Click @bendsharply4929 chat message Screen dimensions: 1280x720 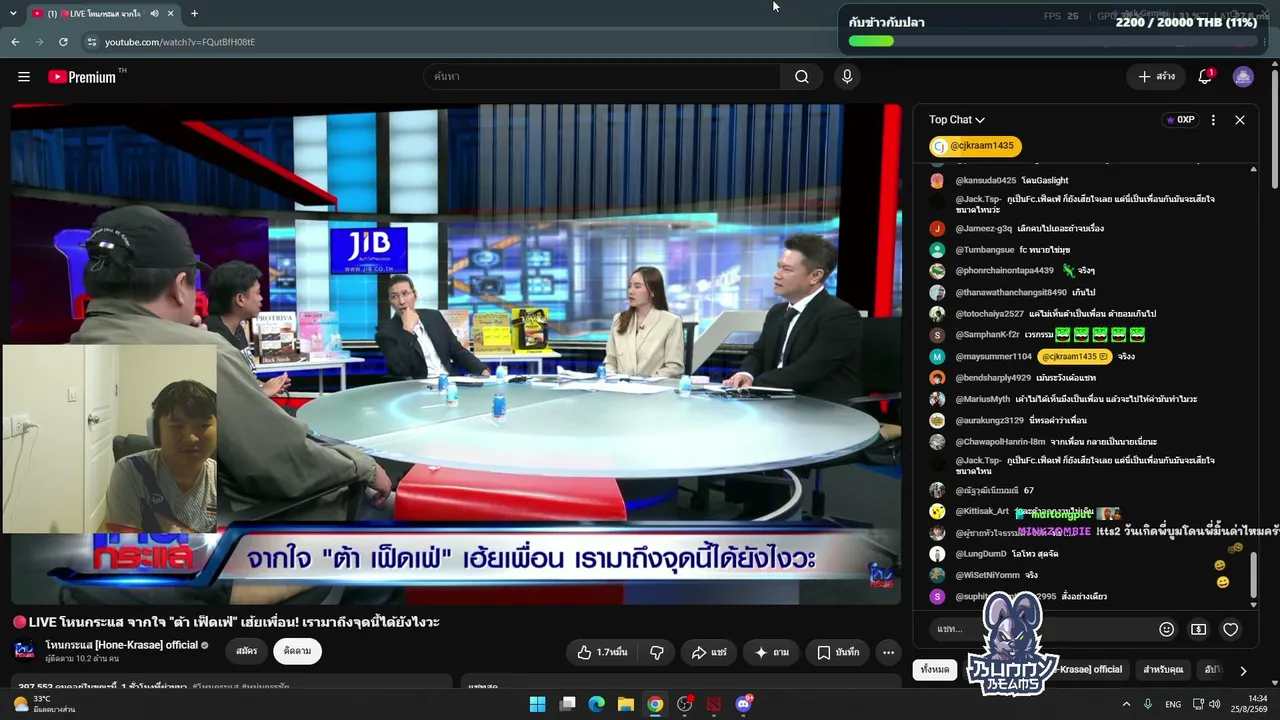pyautogui.click(x=1066, y=378)
